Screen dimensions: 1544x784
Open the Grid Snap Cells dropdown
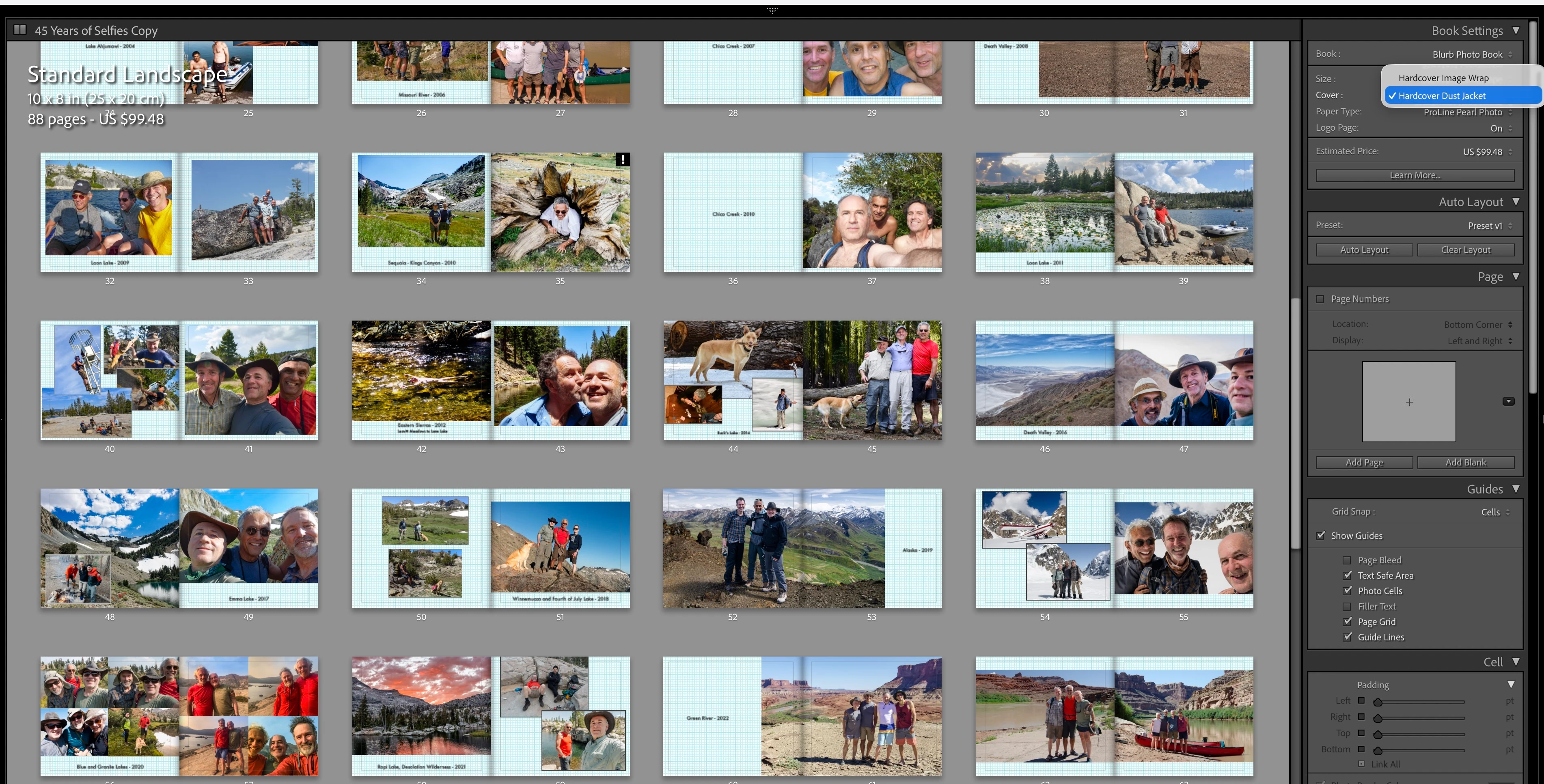1495,512
